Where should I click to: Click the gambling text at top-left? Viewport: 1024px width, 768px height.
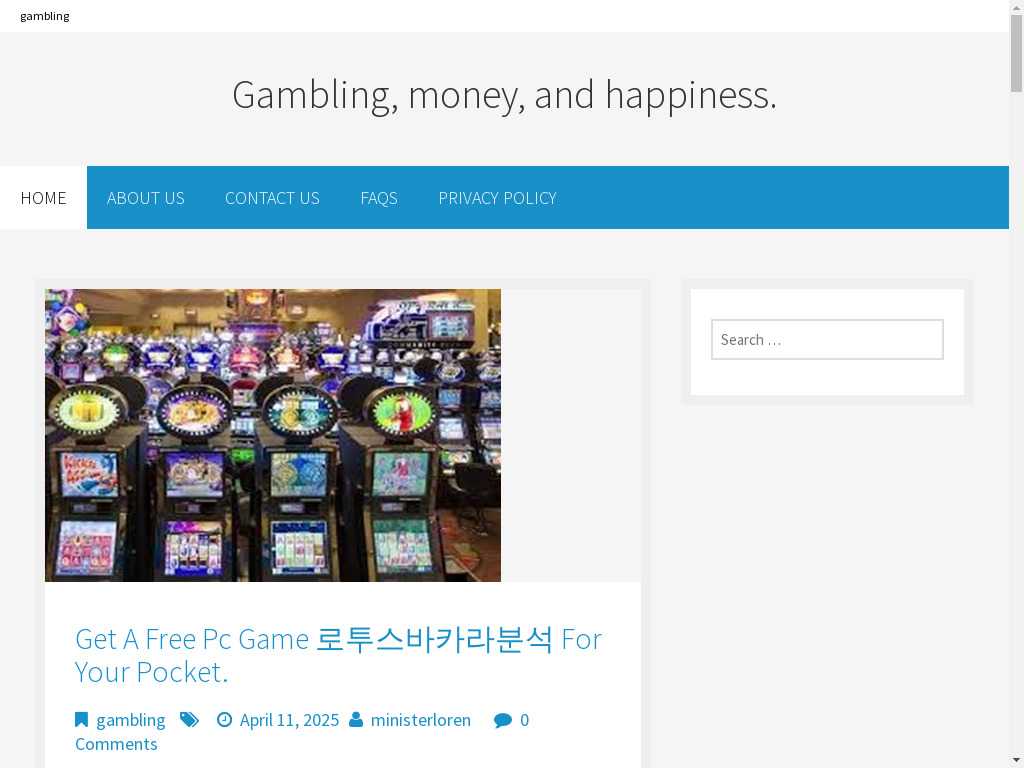click(x=44, y=16)
